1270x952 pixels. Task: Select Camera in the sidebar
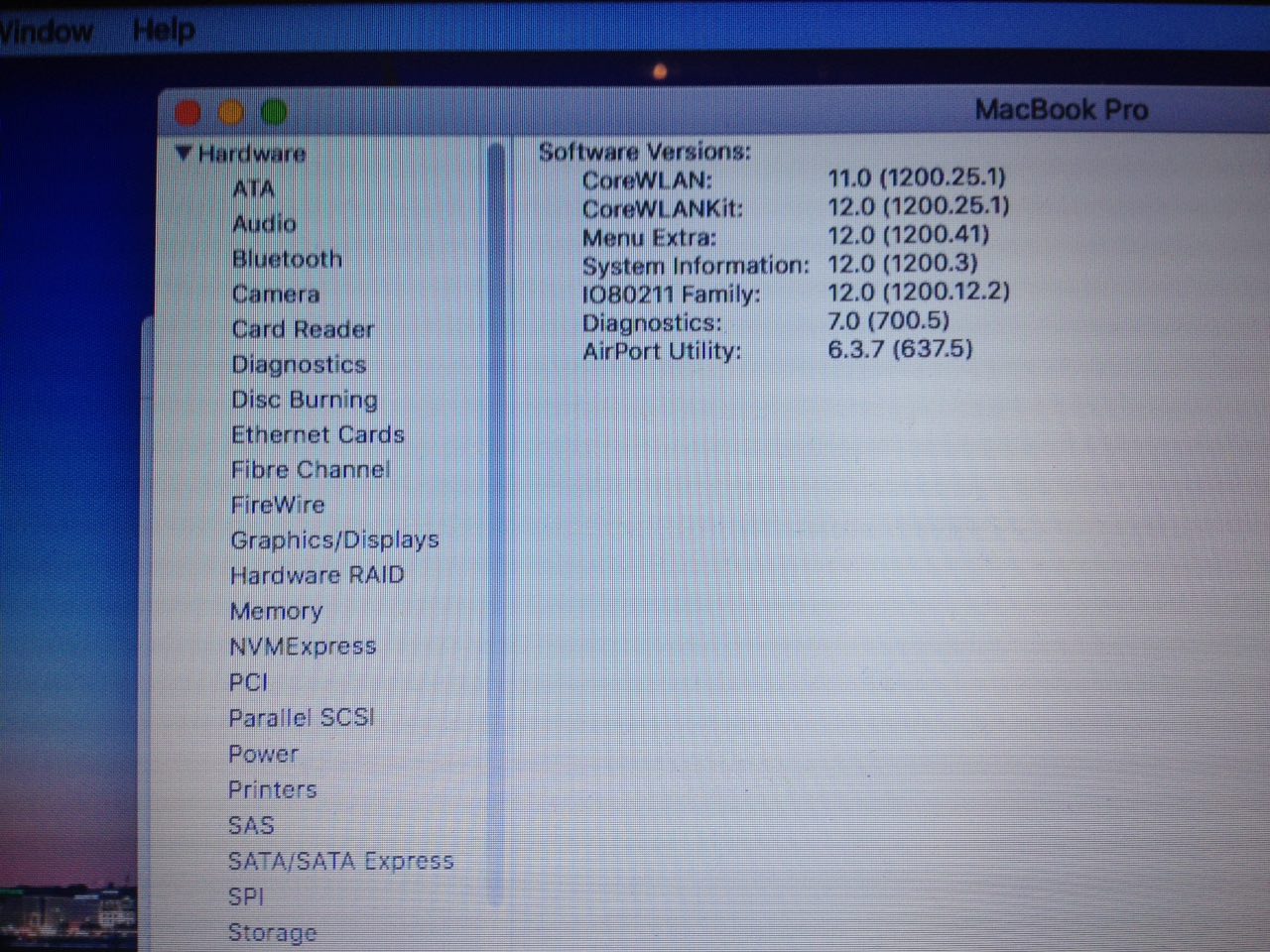tap(276, 295)
